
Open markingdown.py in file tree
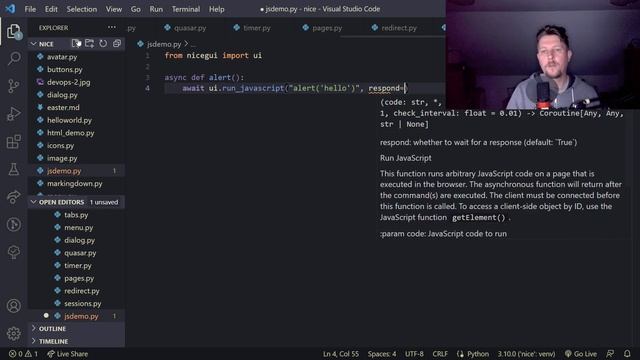tap(76, 183)
